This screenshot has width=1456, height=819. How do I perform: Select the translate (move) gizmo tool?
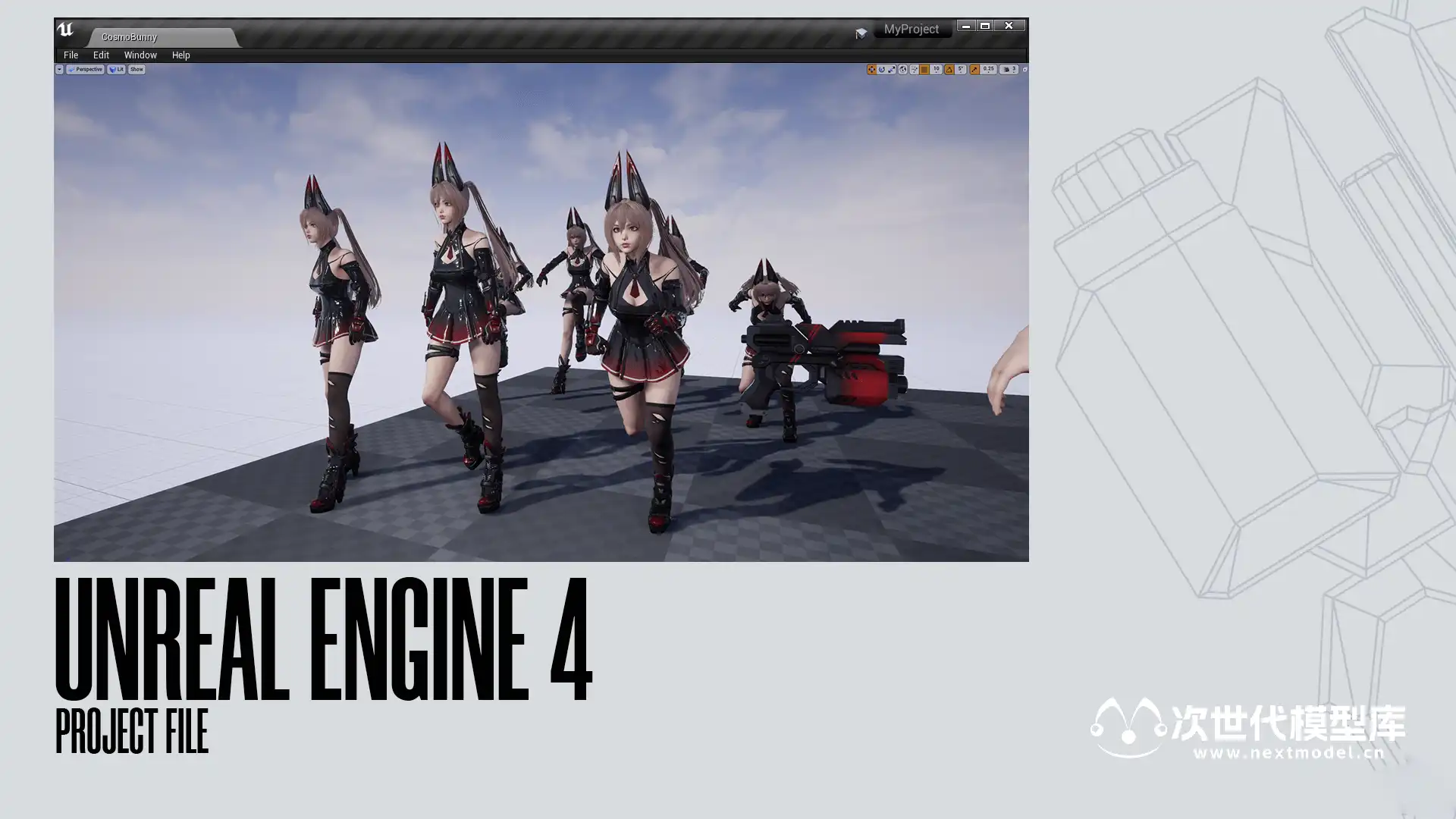tap(871, 69)
